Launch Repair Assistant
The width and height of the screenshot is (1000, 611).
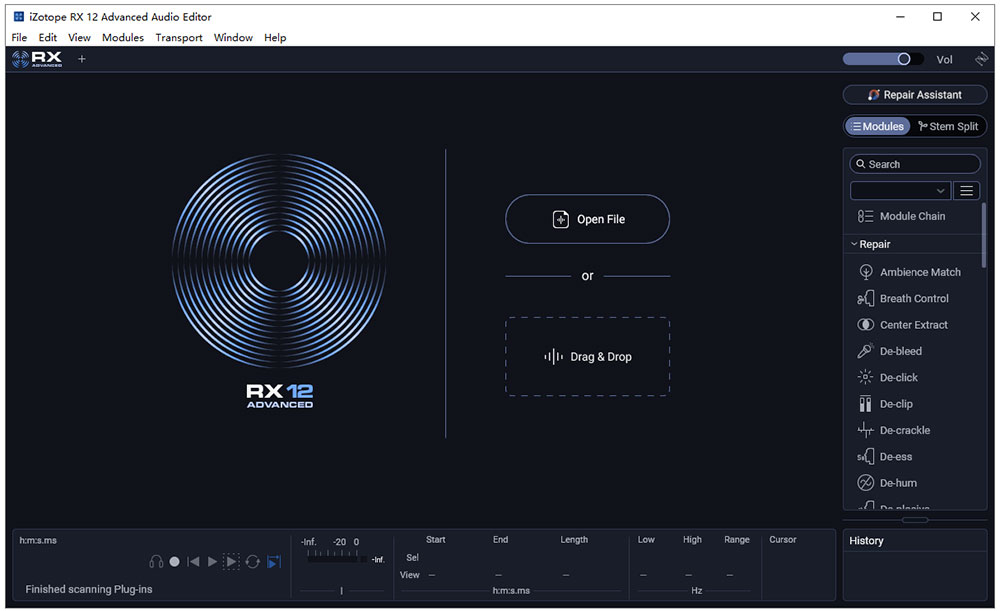(915, 94)
